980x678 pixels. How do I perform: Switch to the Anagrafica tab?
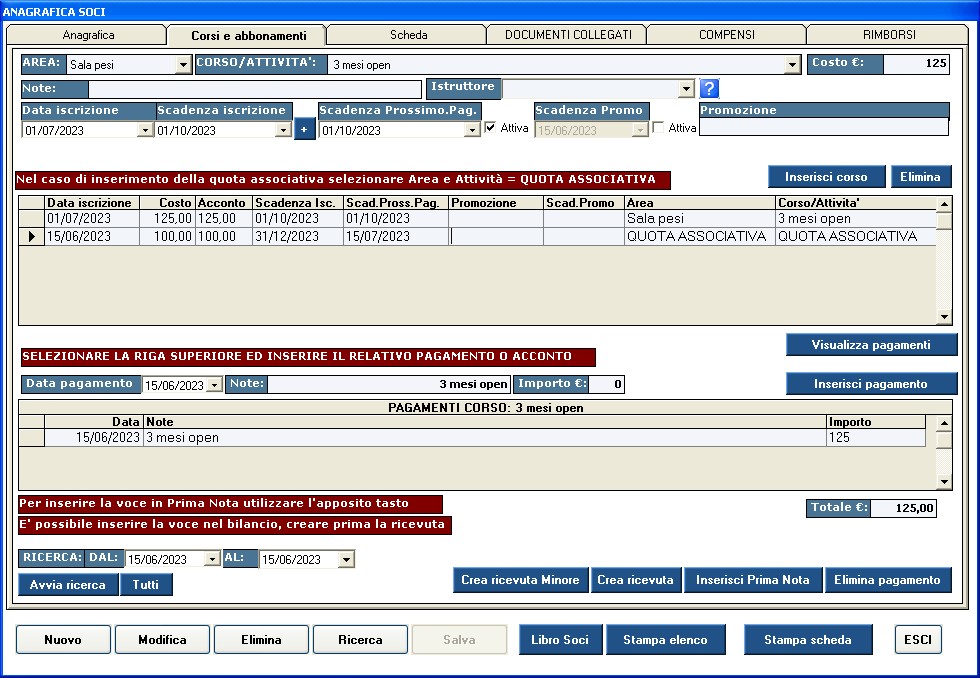click(88, 35)
